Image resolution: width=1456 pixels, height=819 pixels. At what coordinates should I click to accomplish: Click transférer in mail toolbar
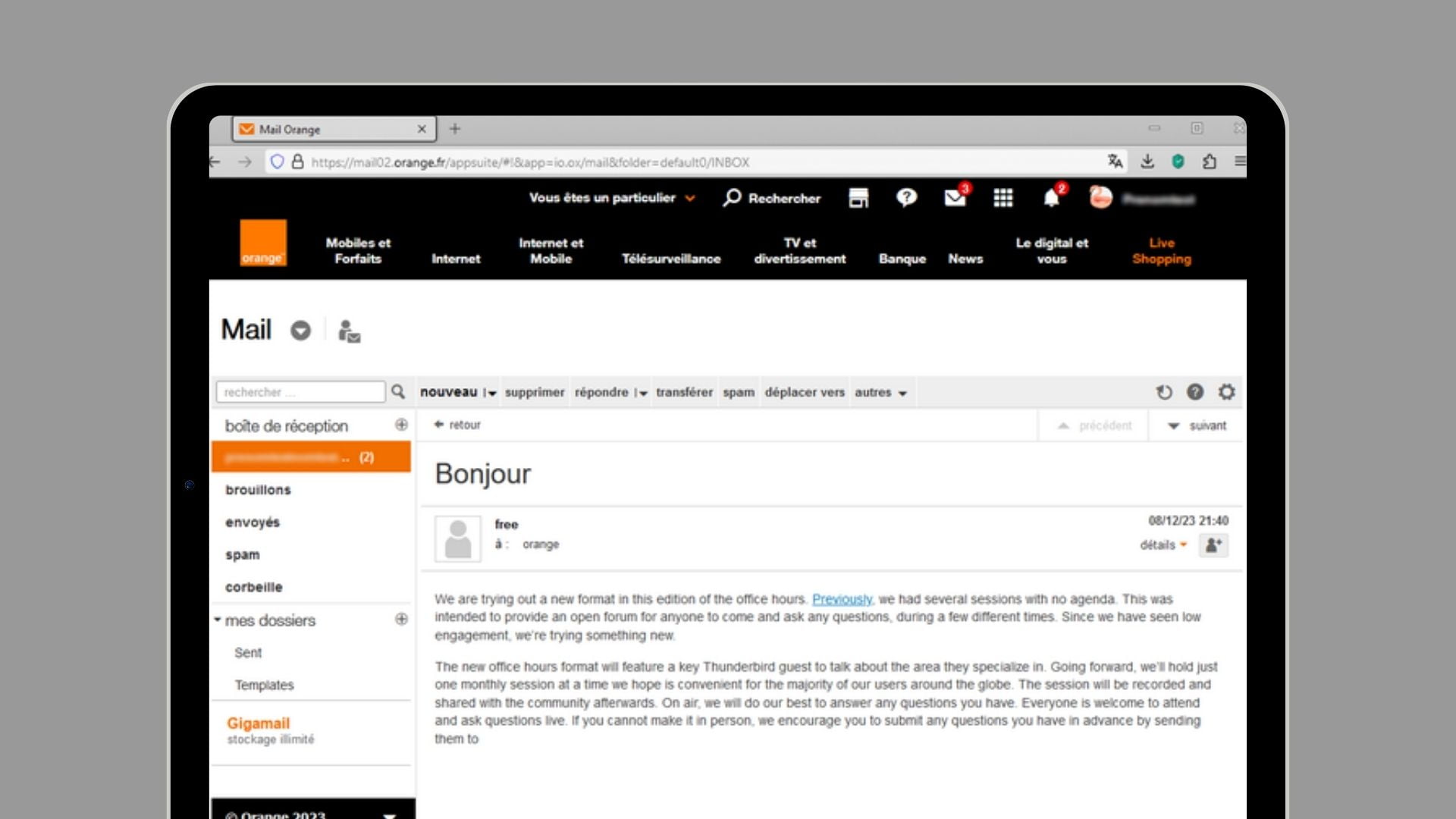[684, 392]
